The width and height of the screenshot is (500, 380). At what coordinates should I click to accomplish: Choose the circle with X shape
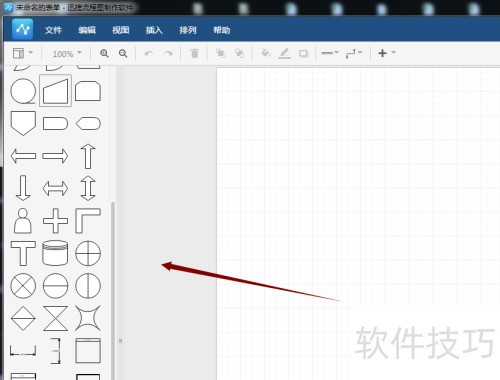pyautogui.click(x=23, y=286)
